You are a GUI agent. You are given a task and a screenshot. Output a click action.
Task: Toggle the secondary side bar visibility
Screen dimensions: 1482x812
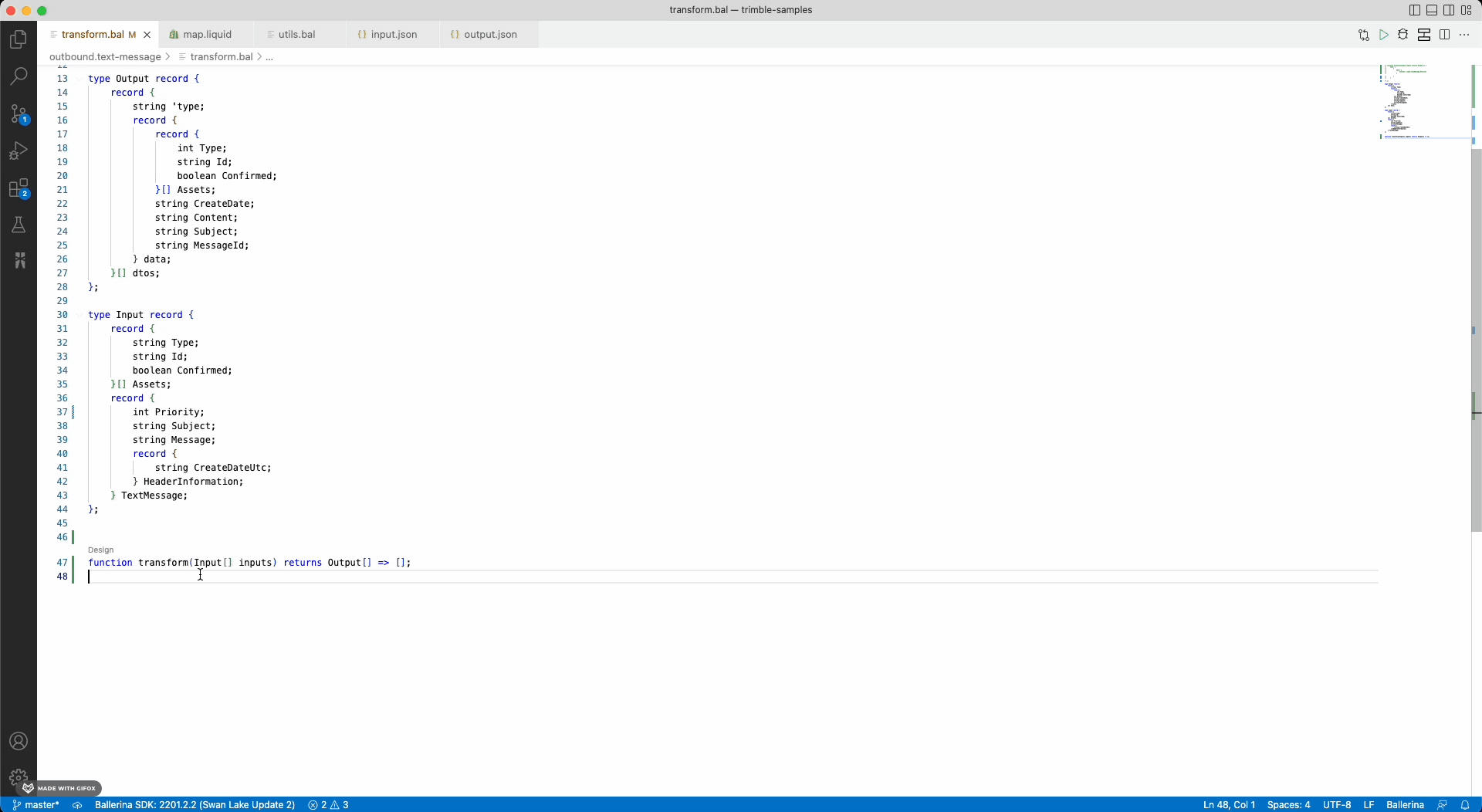click(x=1449, y=10)
